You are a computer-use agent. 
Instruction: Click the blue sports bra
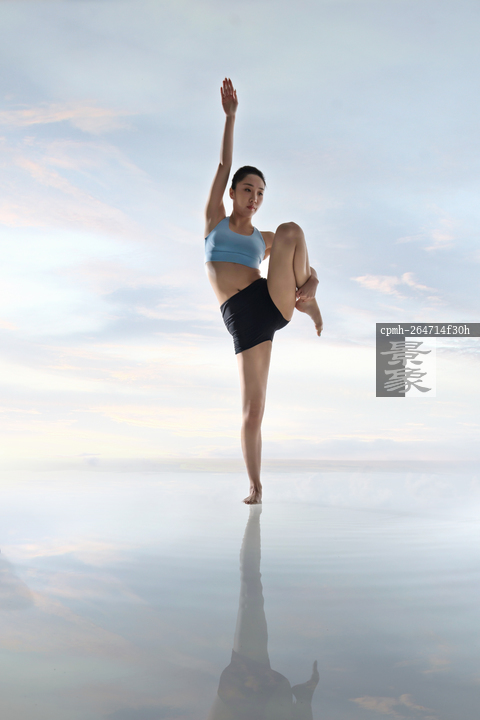pyautogui.click(x=235, y=244)
